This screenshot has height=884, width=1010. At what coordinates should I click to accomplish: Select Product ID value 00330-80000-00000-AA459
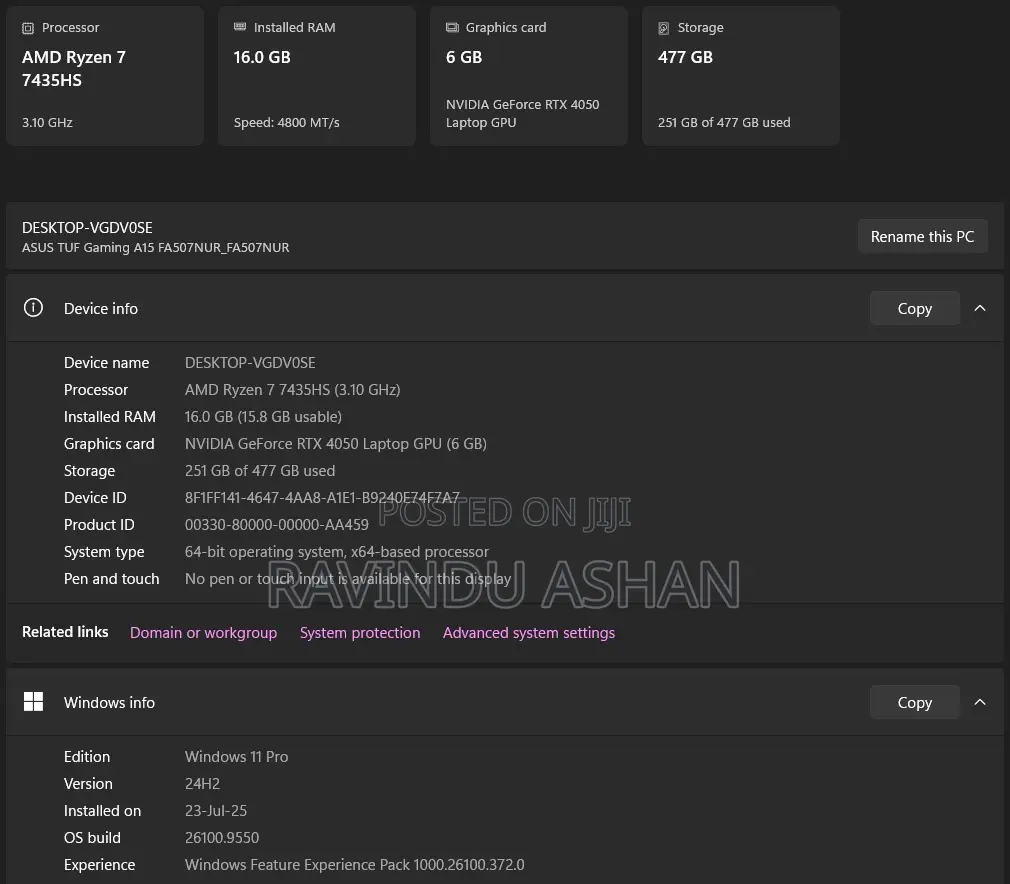tap(277, 524)
